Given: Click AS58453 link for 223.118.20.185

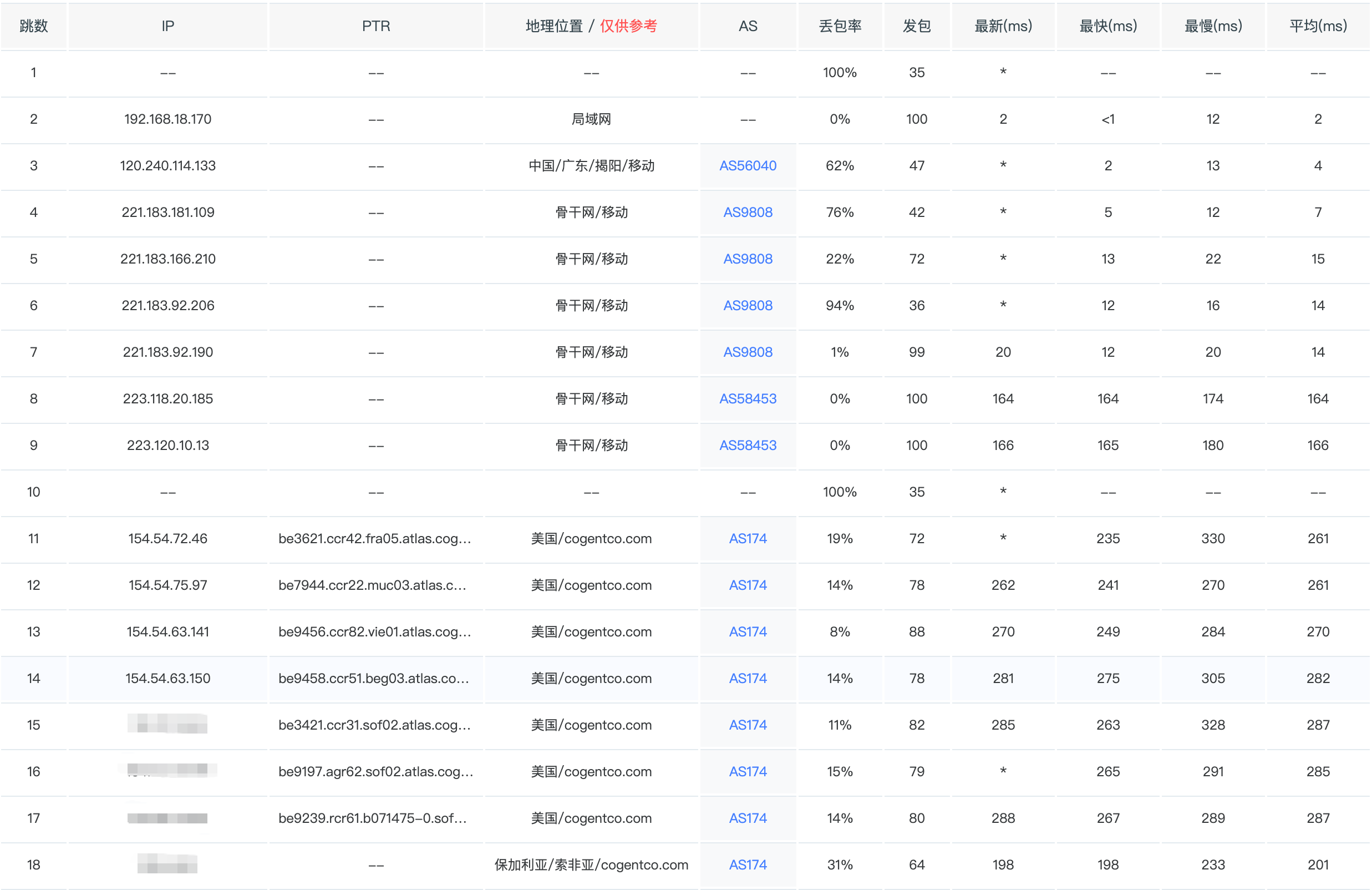Looking at the screenshot, I should click(x=748, y=399).
